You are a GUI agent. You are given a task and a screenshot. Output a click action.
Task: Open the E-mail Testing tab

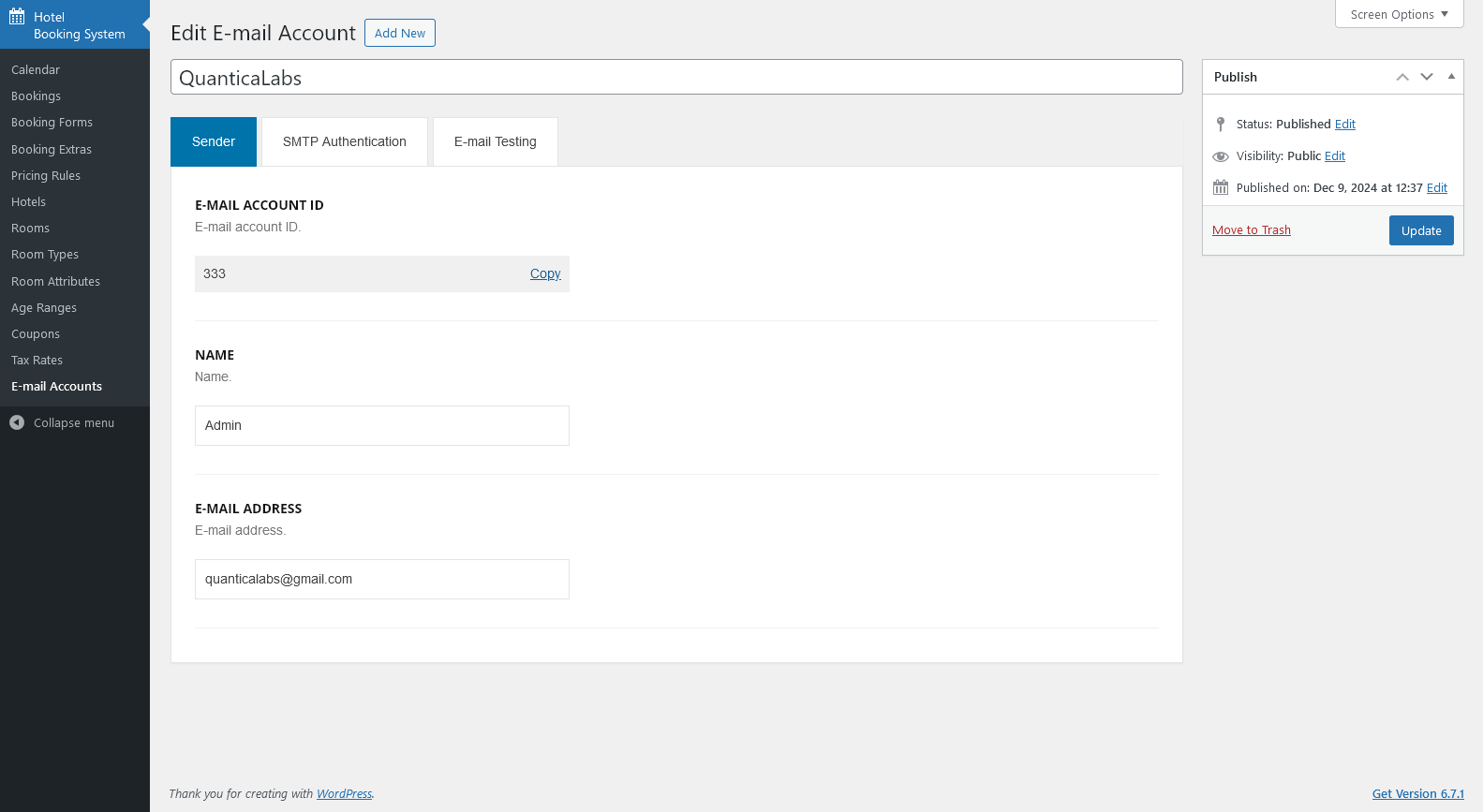click(x=495, y=142)
